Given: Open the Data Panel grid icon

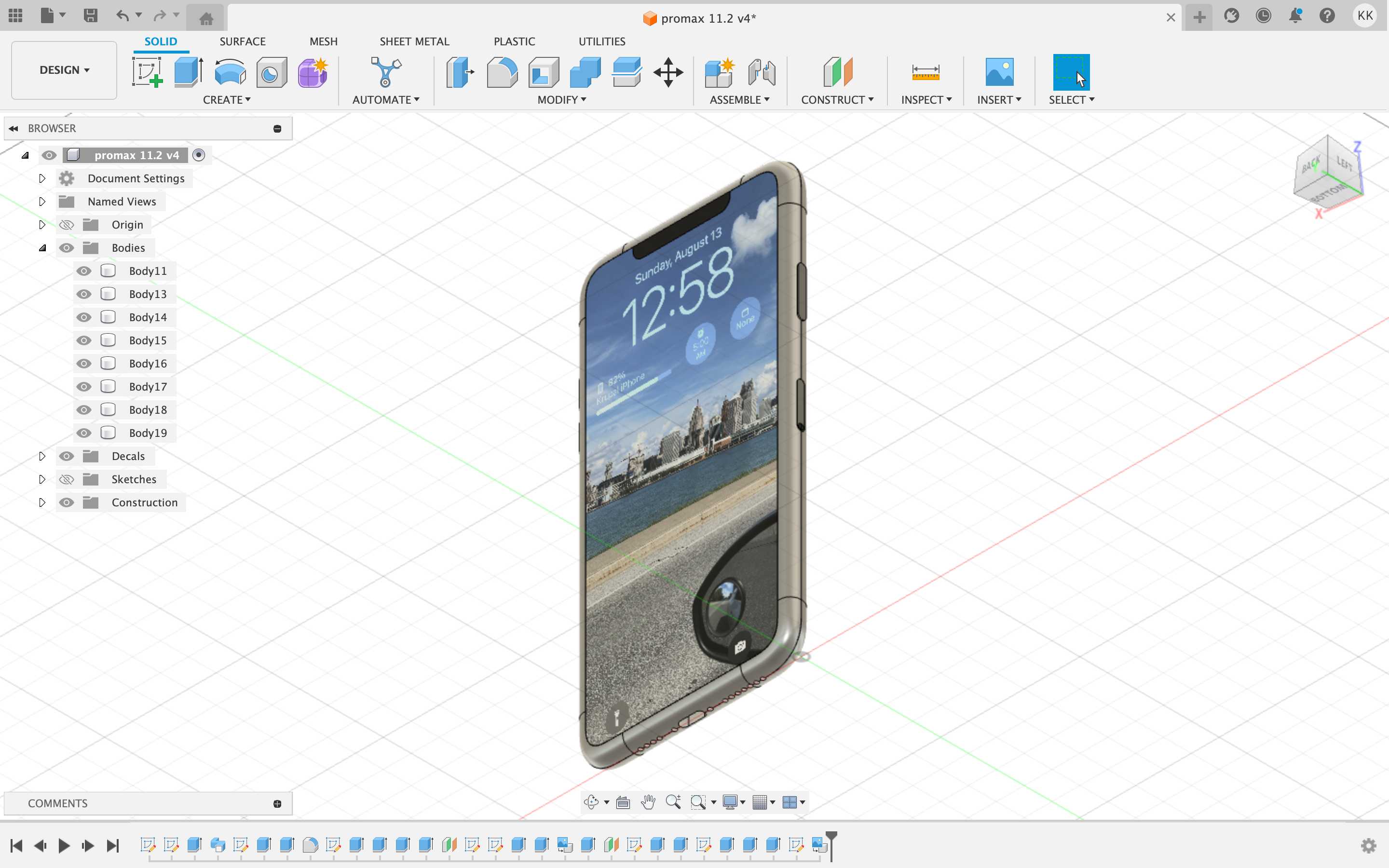Looking at the screenshot, I should (x=15, y=15).
